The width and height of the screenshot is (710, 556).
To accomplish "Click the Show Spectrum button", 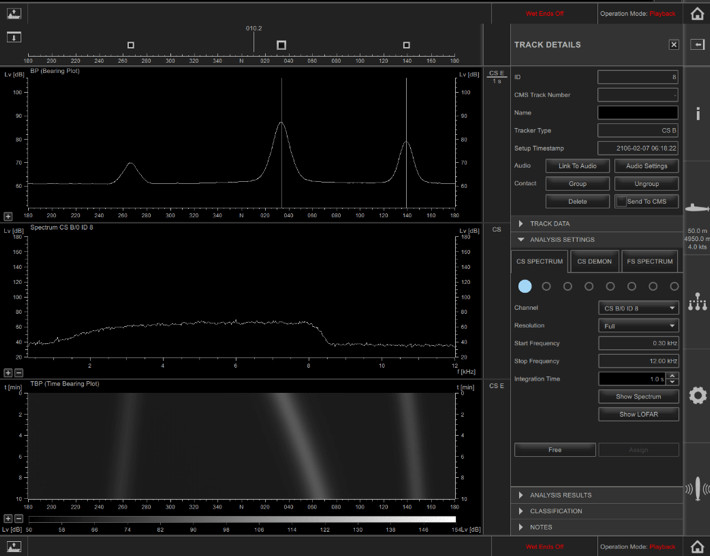I will coord(638,396).
